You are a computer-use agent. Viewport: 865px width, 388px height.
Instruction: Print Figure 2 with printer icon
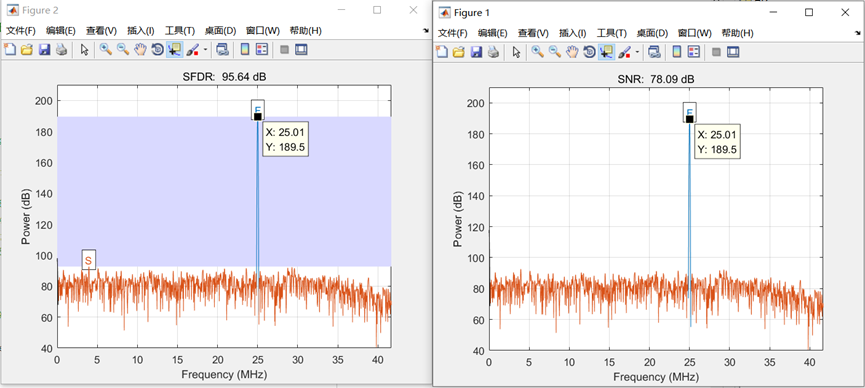pos(61,50)
